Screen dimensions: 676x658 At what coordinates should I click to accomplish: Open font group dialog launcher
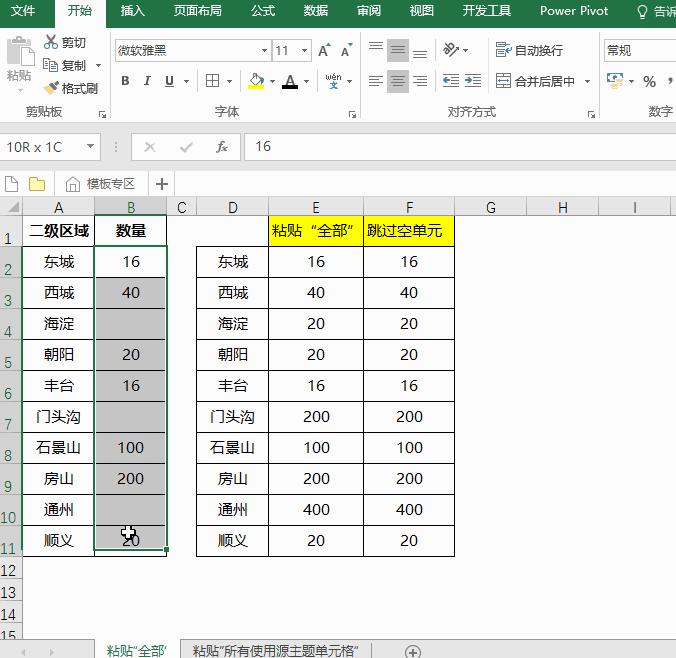[x=352, y=114]
